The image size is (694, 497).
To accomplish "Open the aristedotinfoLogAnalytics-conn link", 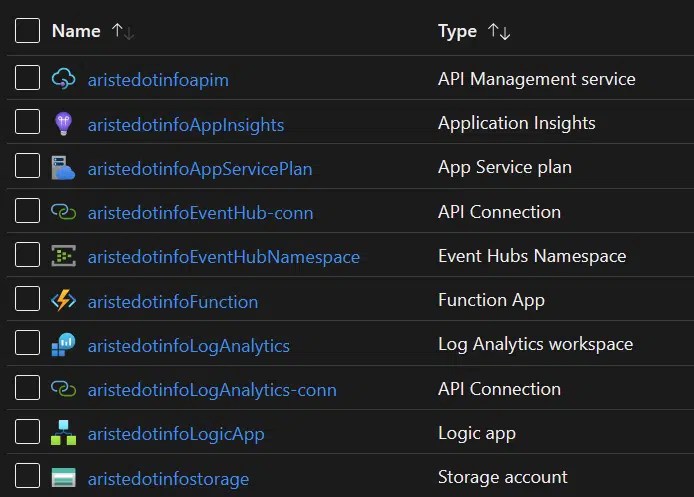I will [211, 390].
